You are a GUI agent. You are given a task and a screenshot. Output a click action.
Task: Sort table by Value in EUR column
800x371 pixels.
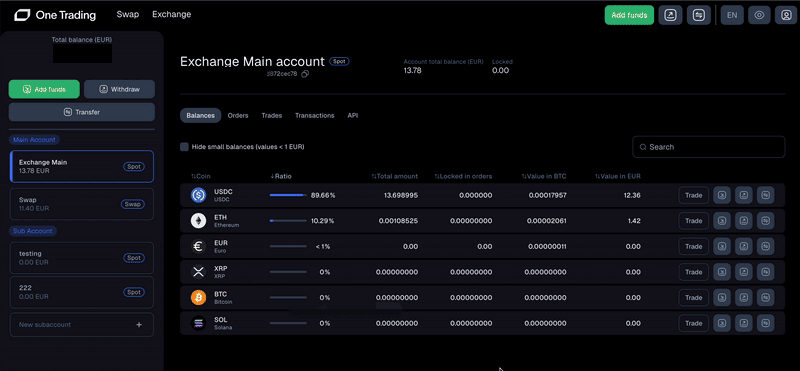617,176
